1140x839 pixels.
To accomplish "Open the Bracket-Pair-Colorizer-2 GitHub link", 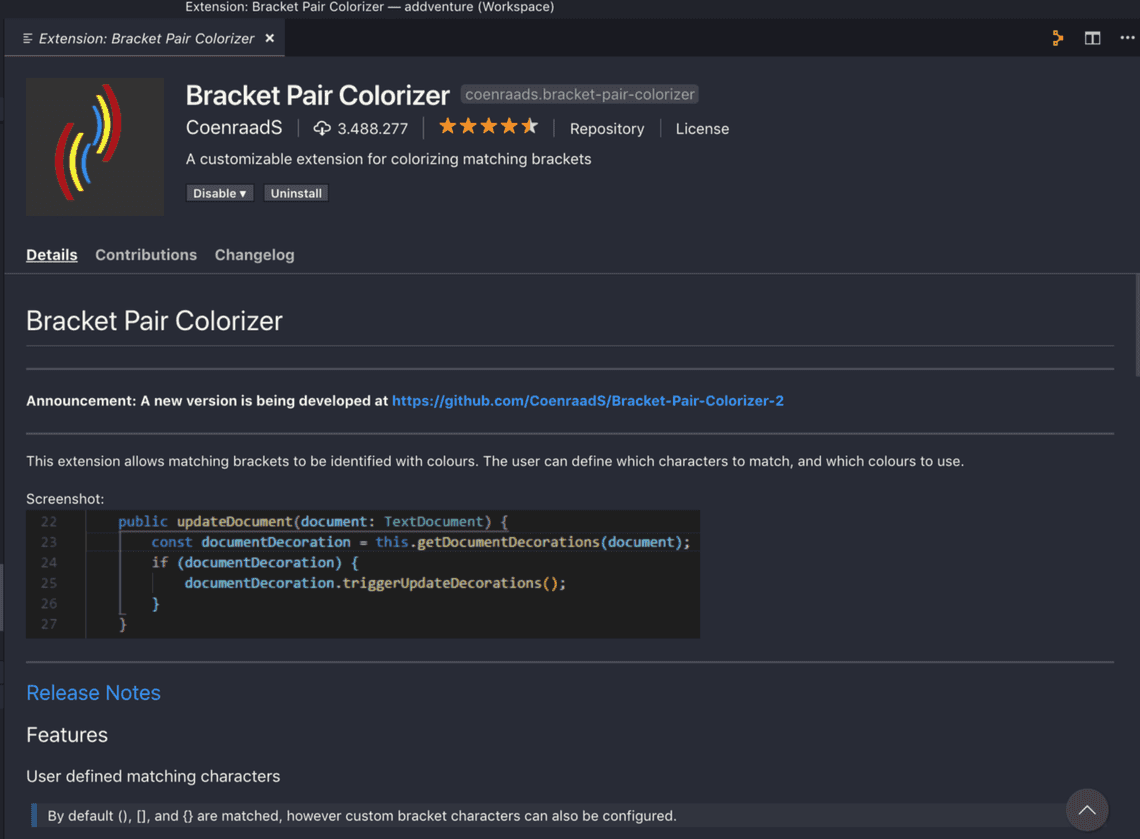I will tap(587, 401).
